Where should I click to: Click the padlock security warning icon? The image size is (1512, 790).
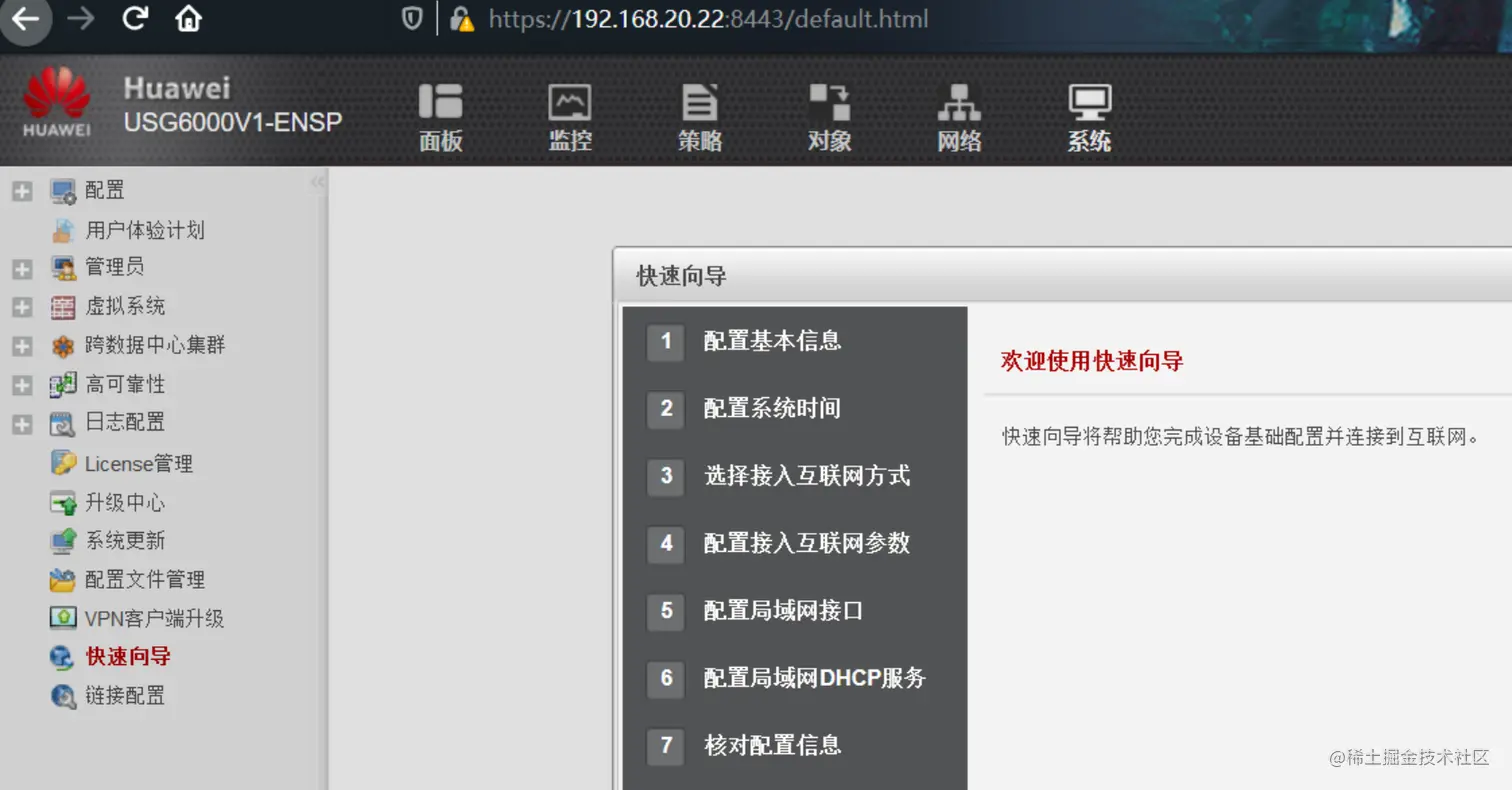coord(460,19)
